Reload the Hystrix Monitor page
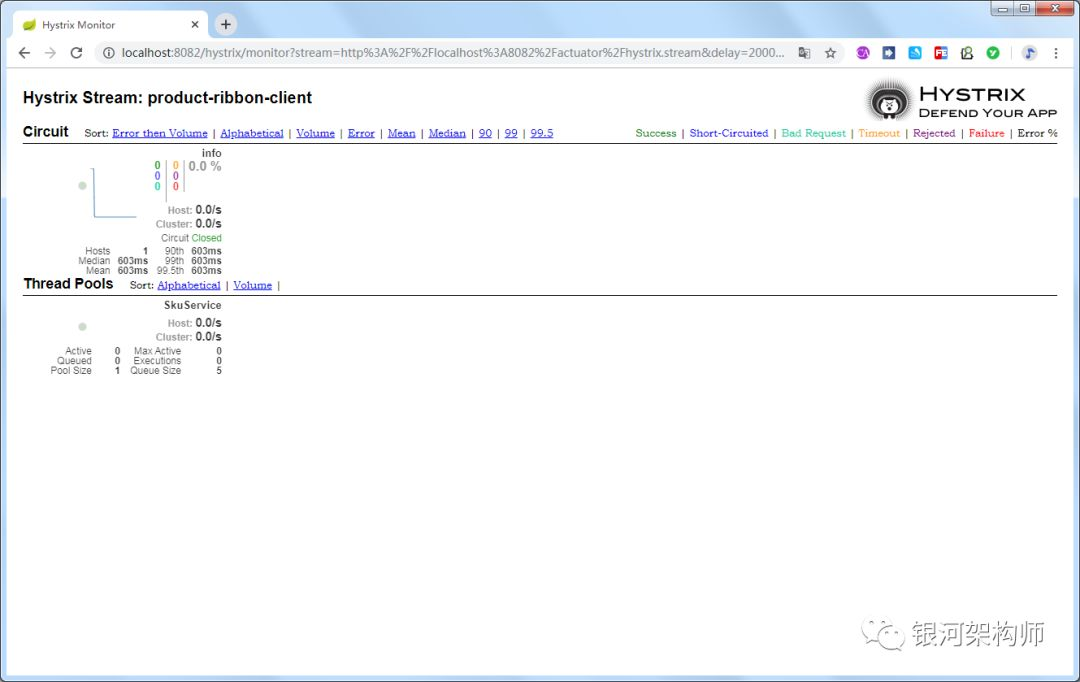Screen dimensions: 1080x682 click(76, 53)
